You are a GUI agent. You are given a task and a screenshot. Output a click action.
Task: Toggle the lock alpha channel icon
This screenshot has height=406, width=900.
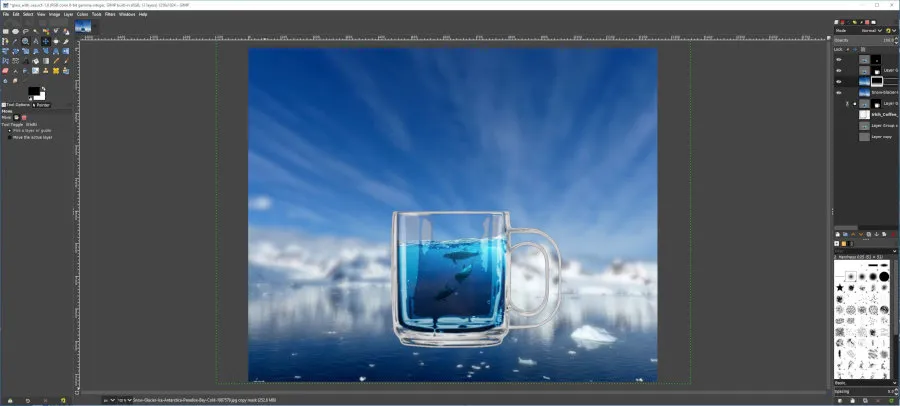[x=863, y=49]
